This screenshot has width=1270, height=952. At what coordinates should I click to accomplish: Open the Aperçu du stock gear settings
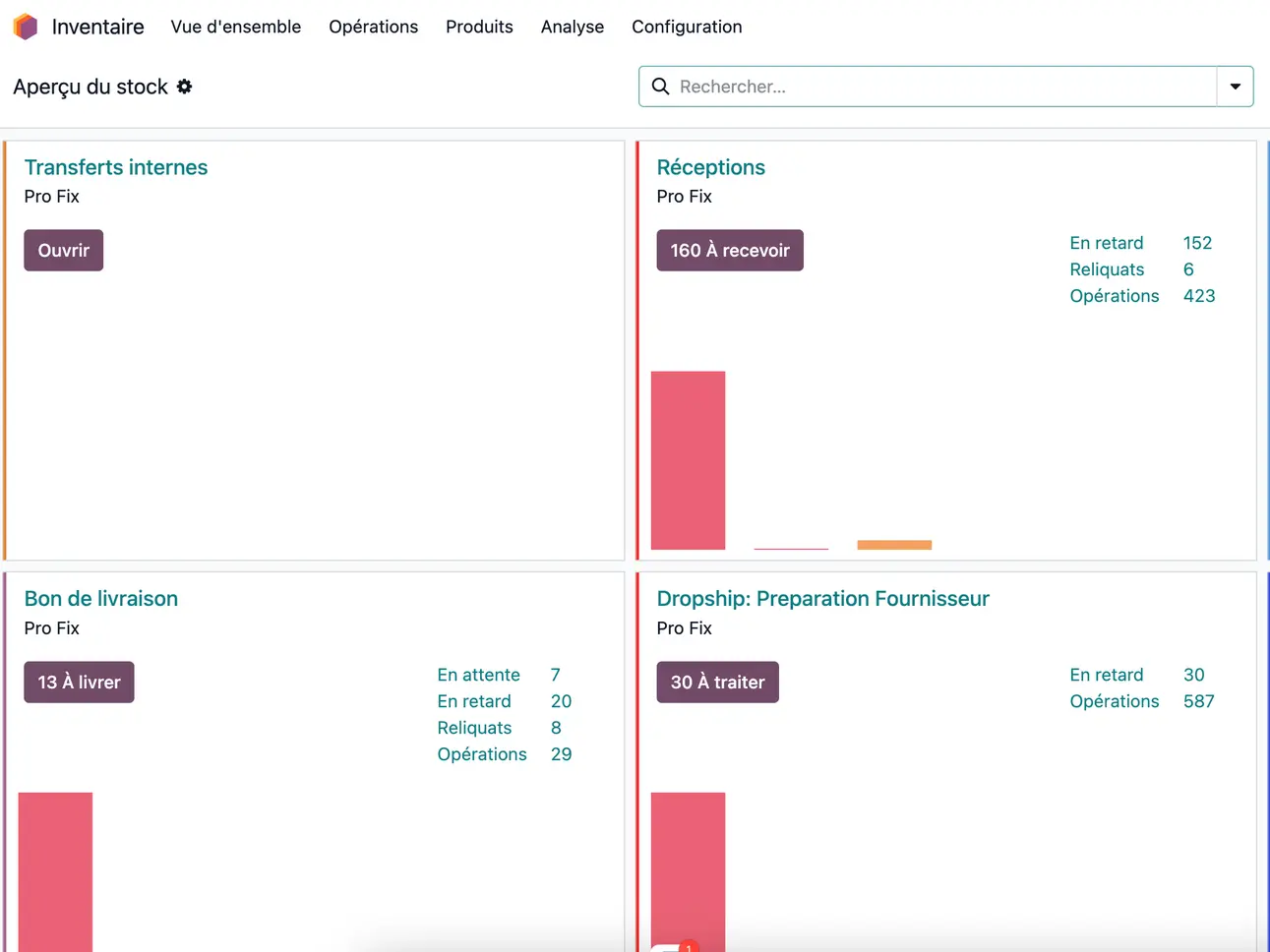click(185, 87)
